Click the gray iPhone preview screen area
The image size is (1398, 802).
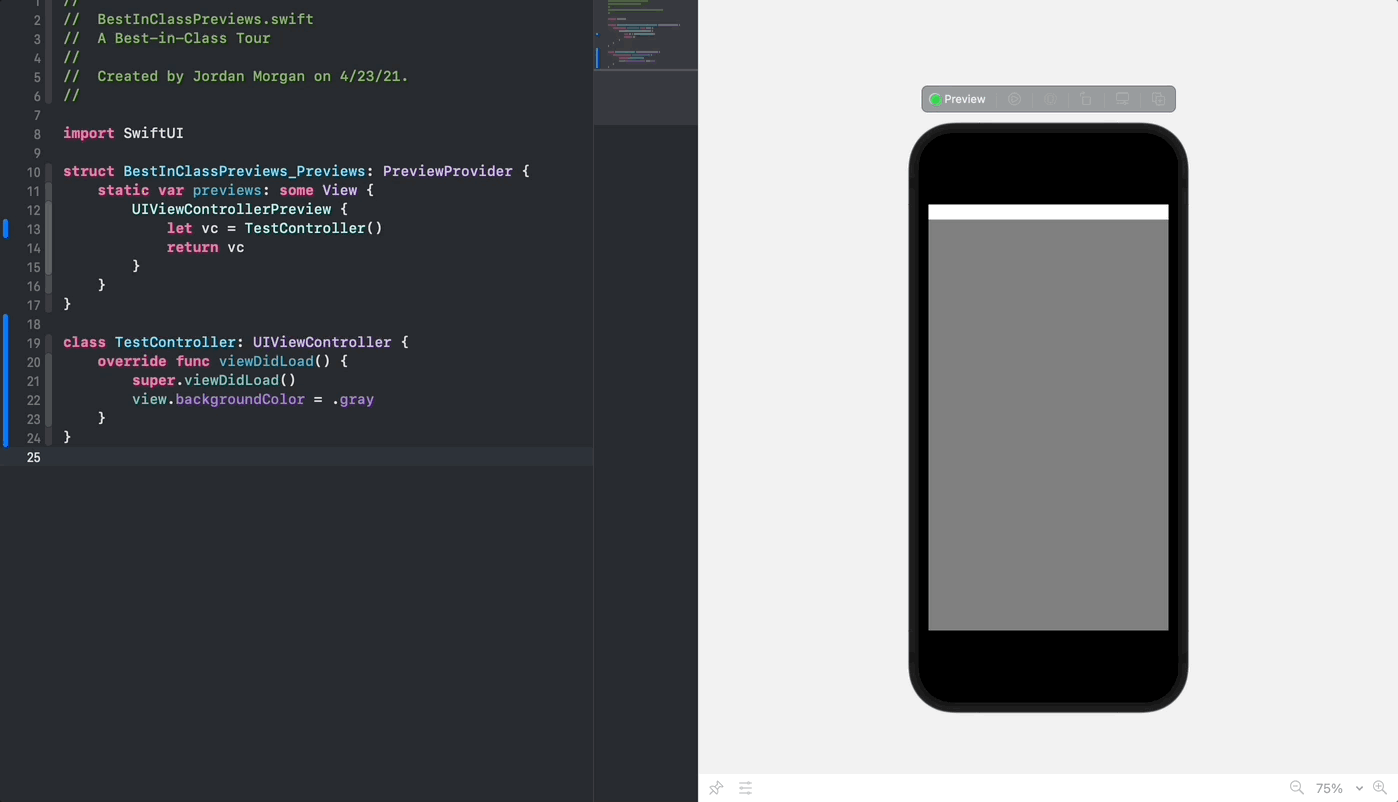point(1048,420)
